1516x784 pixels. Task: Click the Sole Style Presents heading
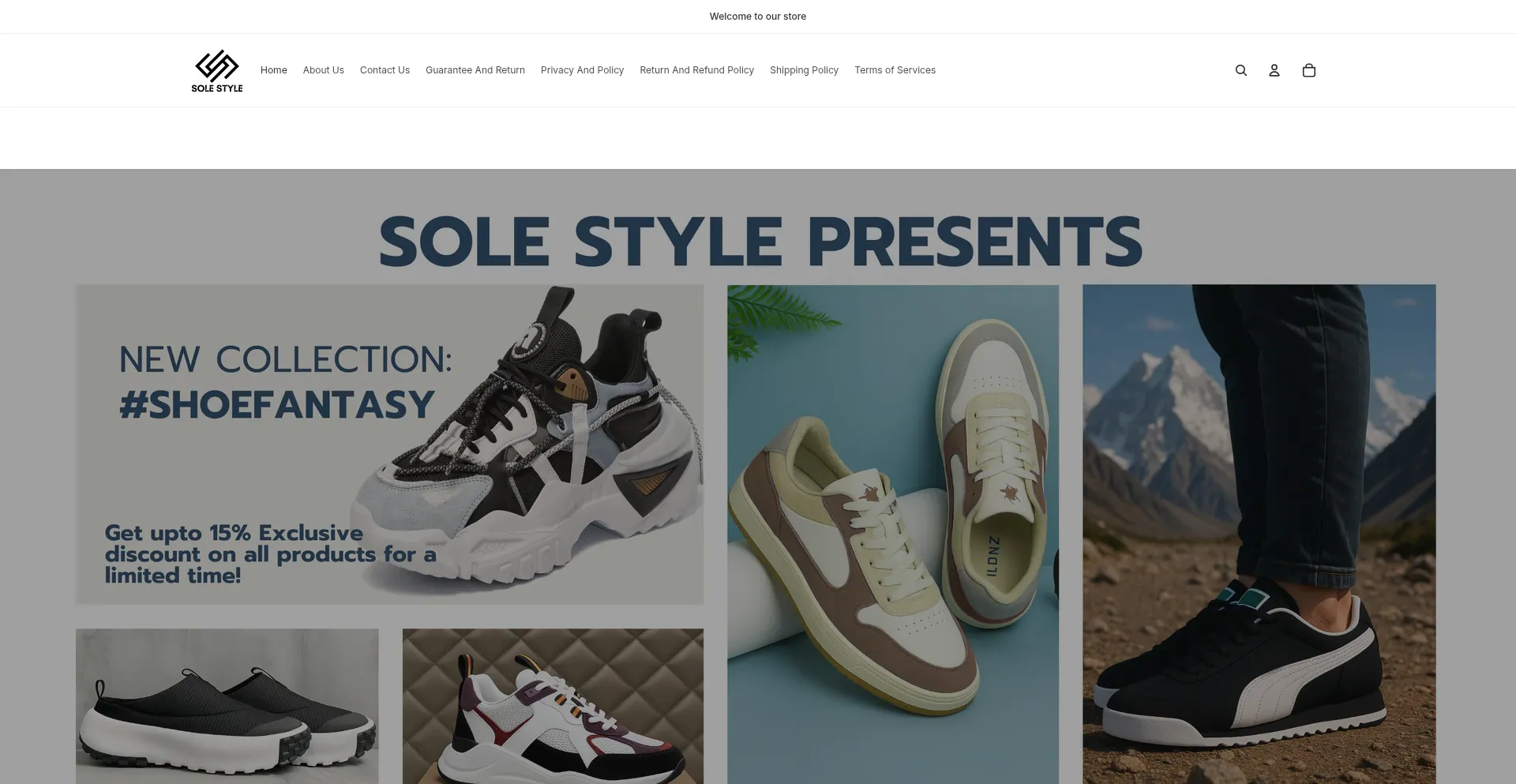click(760, 242)
